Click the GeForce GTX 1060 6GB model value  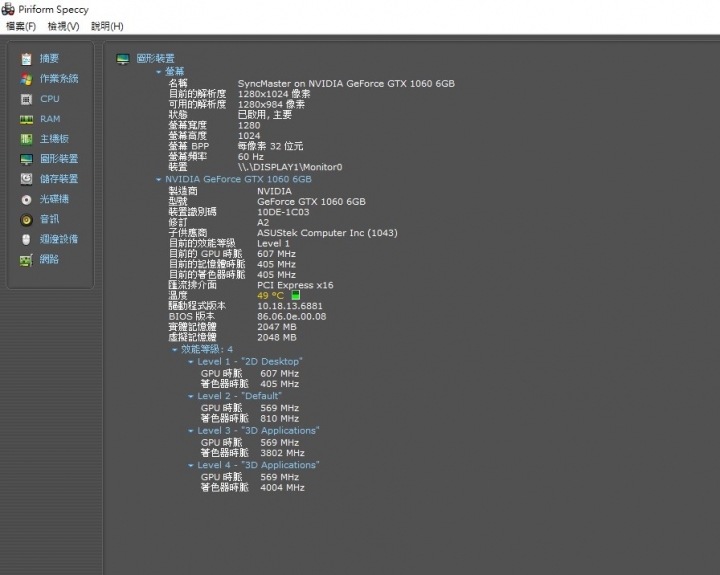coord(311,202)
